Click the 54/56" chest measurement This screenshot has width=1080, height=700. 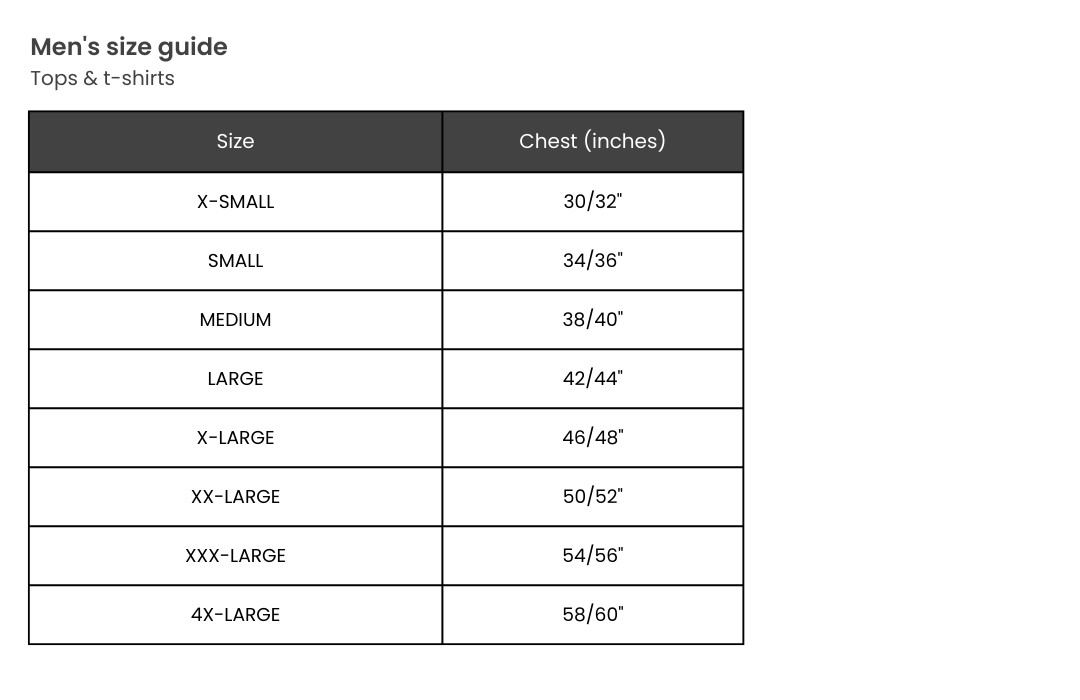click(592, 556)
